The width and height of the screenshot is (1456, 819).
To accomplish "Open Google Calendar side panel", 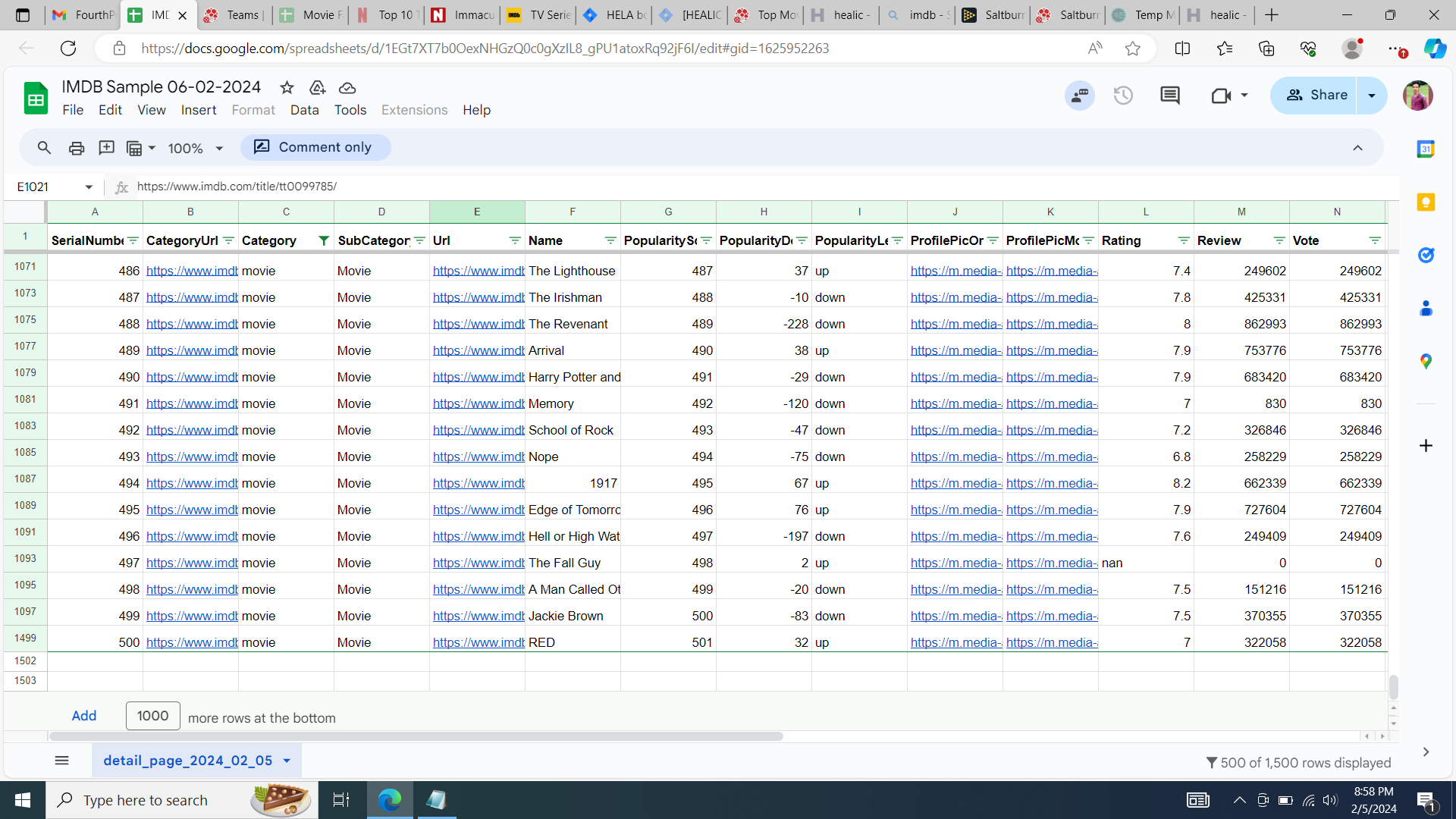I will [1426, 149].
